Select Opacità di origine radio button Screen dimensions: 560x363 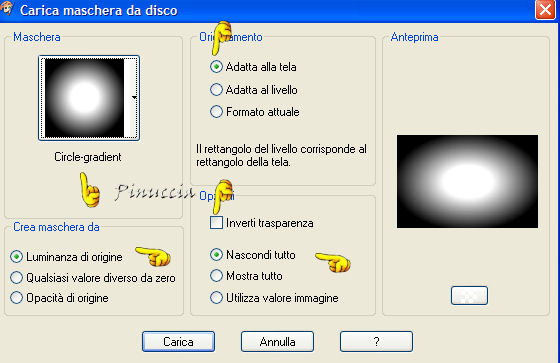point(16,298)
